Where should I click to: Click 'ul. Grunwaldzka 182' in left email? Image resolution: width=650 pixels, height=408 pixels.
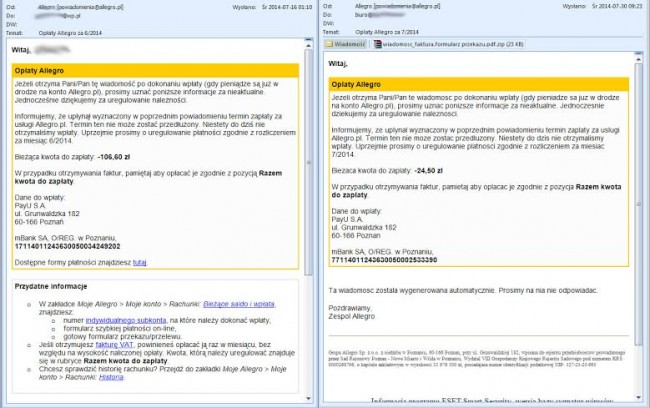click(x=47, y=214)
